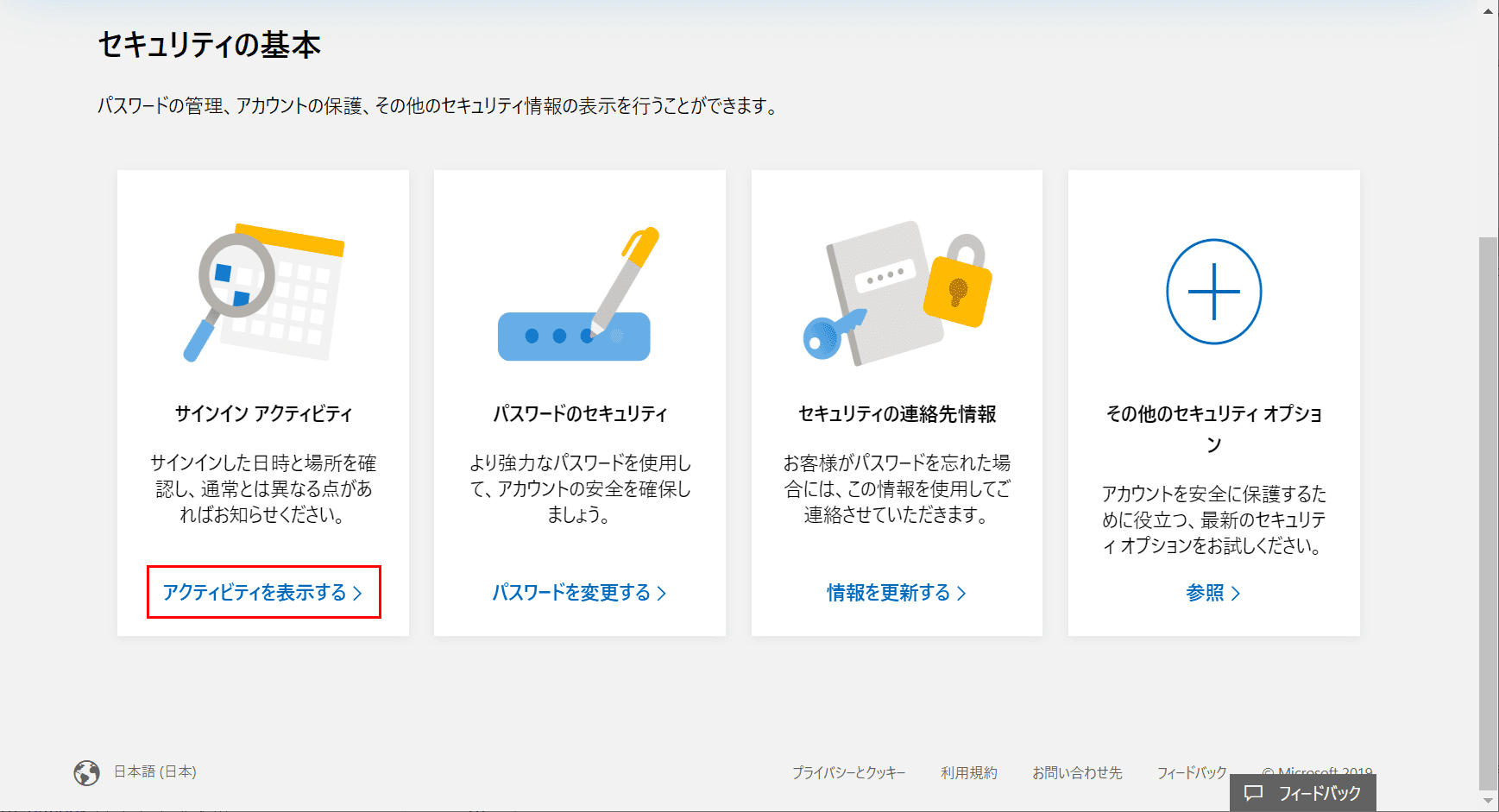Click the notebook with padlock and key icon

pos(898,293)
